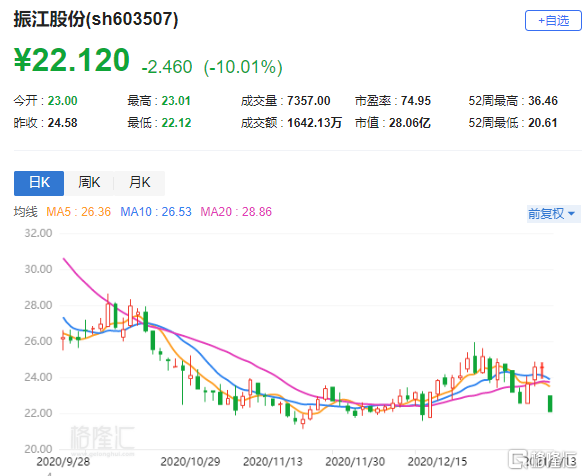
Task: Click the first candlestick at chart start
Action: (63, 339)
